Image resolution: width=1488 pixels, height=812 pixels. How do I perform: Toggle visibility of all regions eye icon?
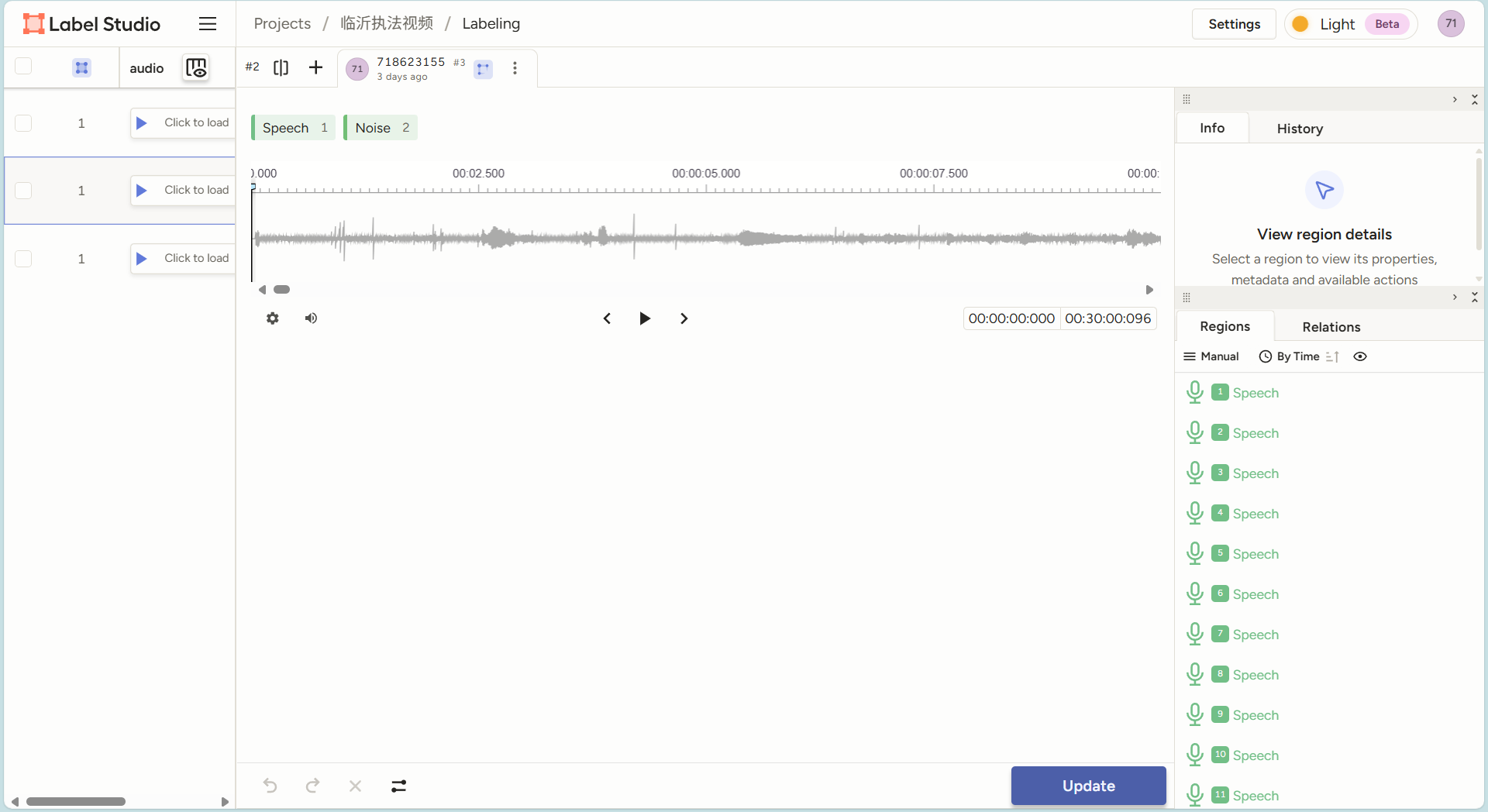click(1359, 356)
